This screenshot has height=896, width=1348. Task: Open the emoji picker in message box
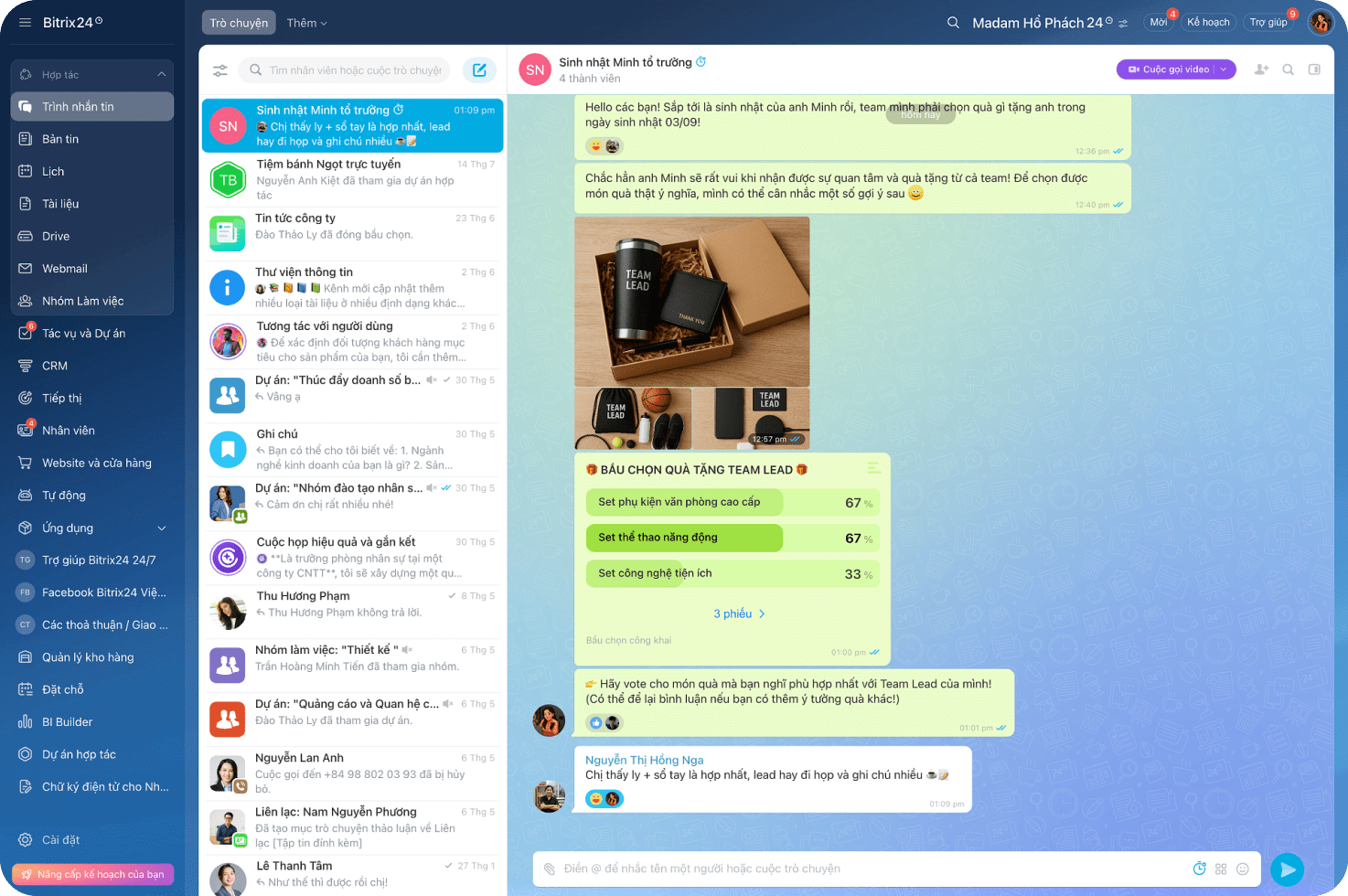[1242, 869]
